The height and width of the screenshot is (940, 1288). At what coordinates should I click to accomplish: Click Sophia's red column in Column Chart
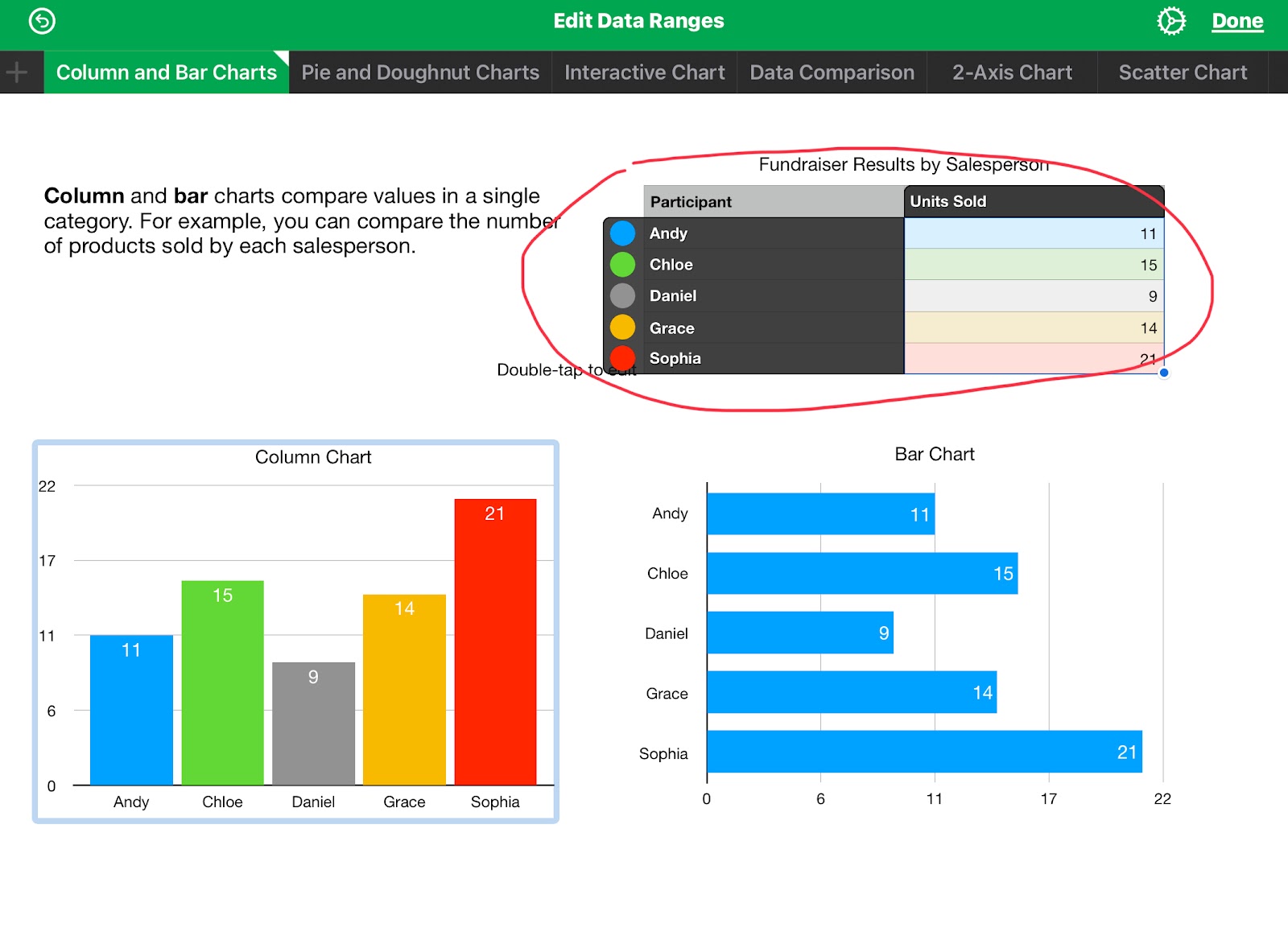click(495, 641)
